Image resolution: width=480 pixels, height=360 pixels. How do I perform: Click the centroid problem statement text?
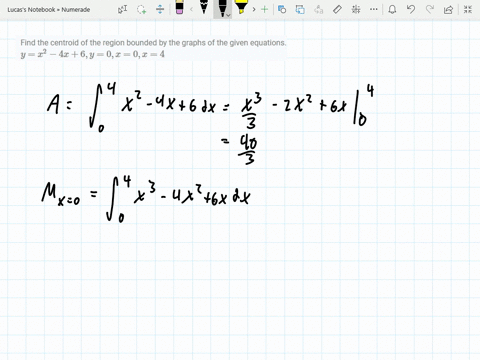[x=153, y=43]
